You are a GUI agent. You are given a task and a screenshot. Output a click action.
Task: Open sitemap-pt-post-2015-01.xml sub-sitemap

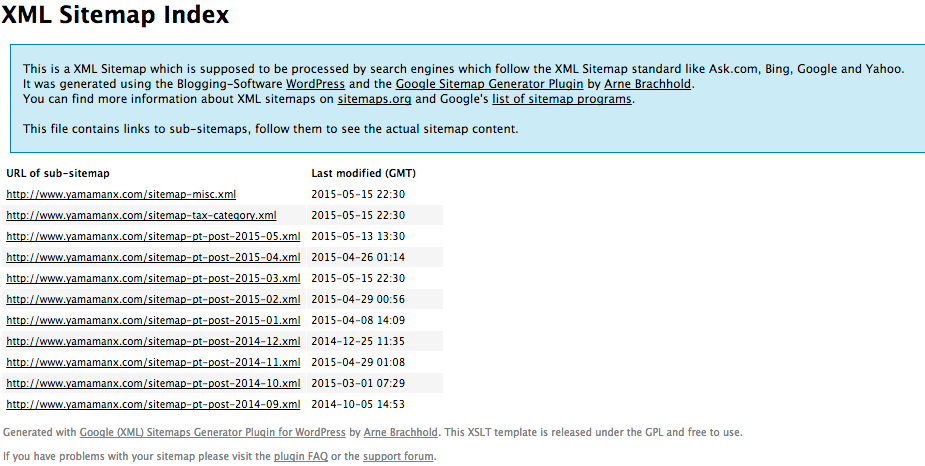tap(153, 320)
